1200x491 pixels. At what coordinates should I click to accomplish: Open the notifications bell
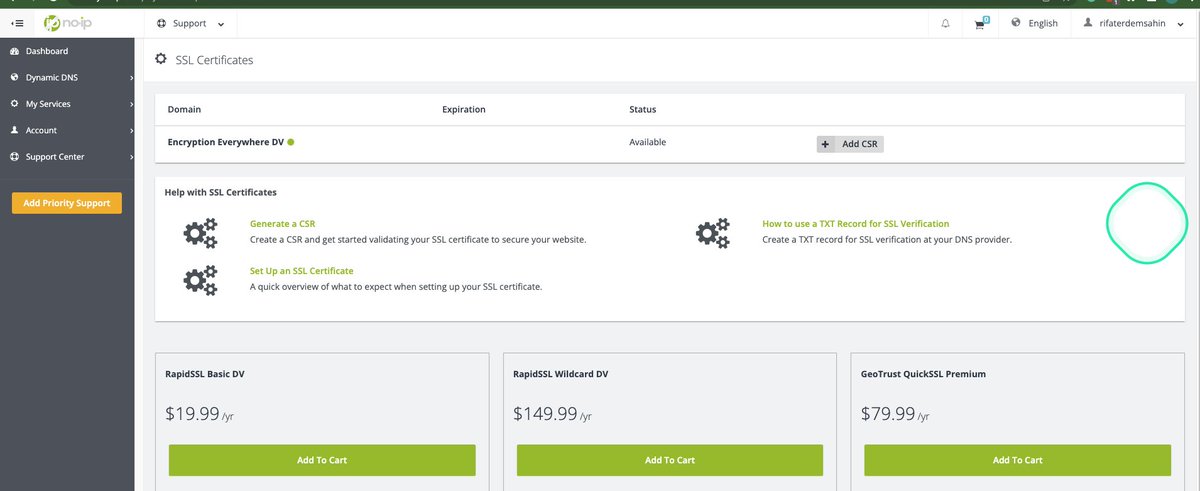tap(946, 23)
